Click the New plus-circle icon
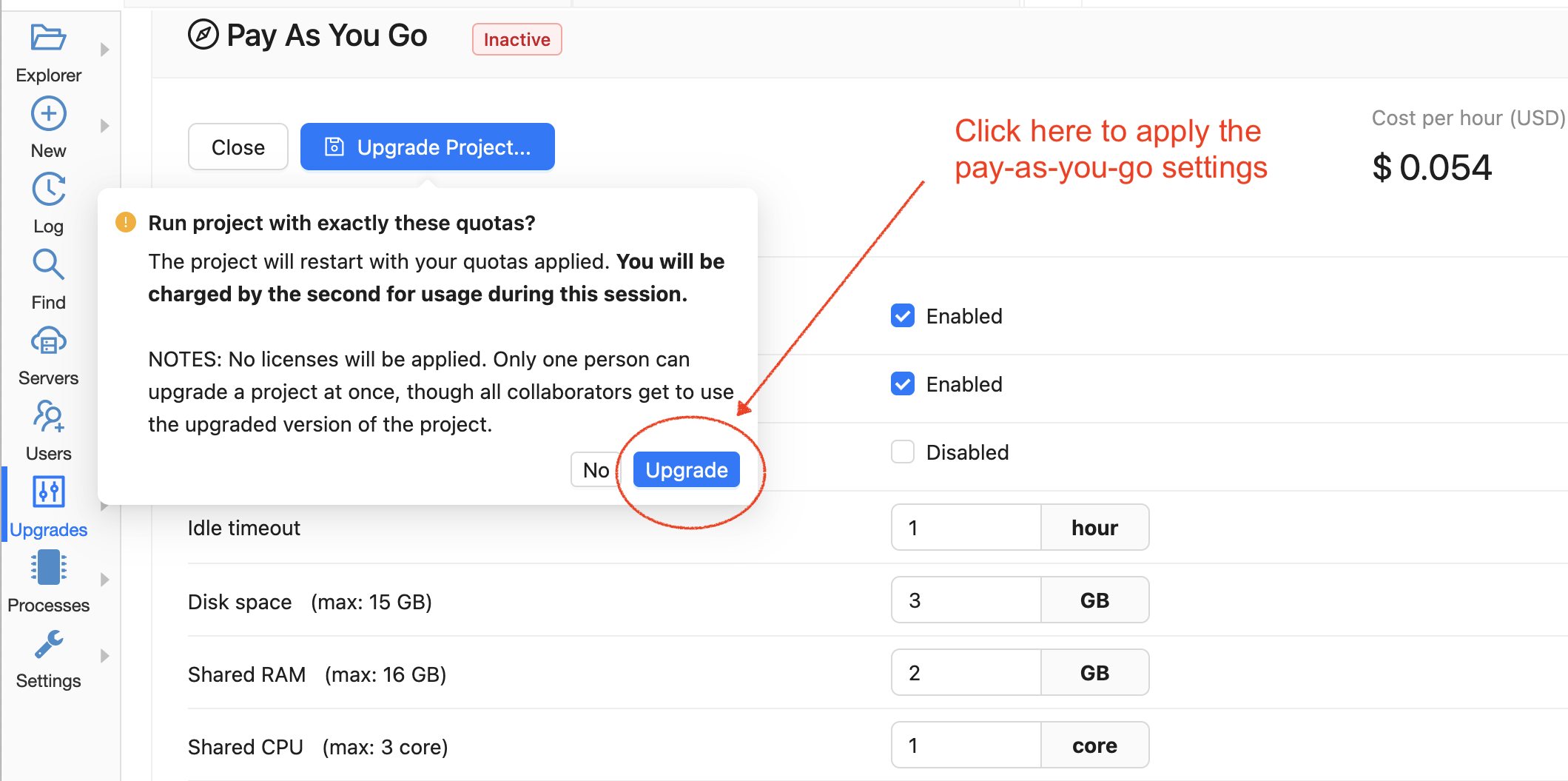The height and width of the screenshot is (781, 1568). (x=49, y=114)
